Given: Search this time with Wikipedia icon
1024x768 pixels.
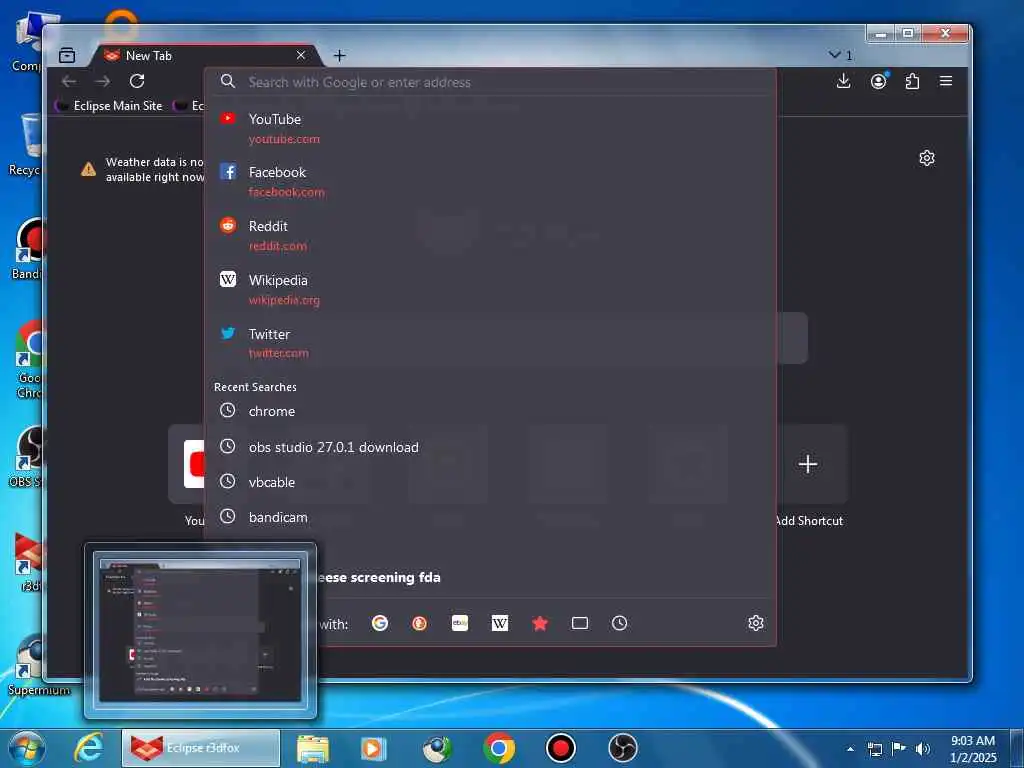Looking at the screenshot, I should (500, 623).
